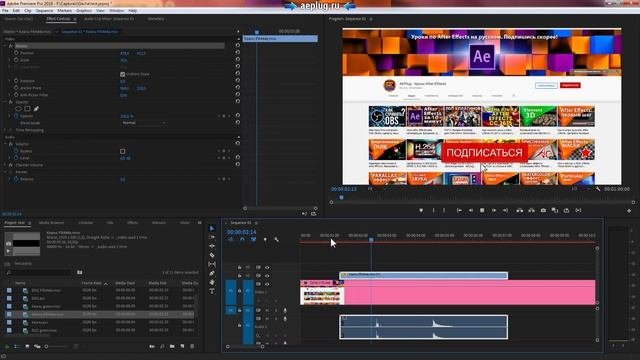The width and height of the screenshot is (640, 360).
Task: Open the Master clip dropdown arrow
Action: 57,31
